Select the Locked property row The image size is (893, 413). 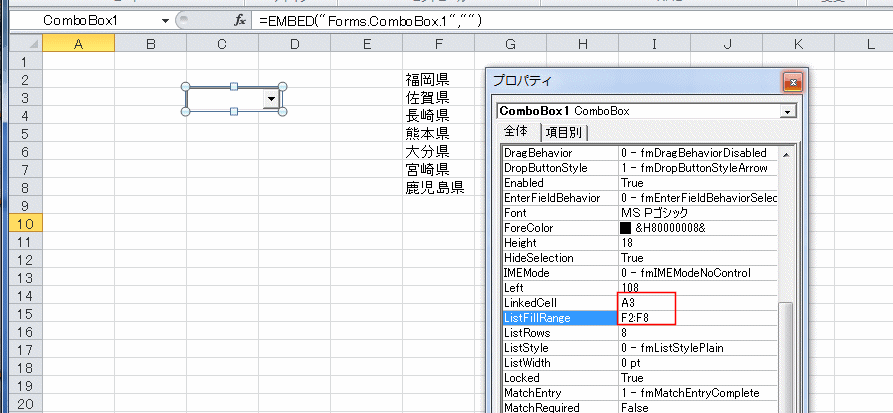pos(640,378)
